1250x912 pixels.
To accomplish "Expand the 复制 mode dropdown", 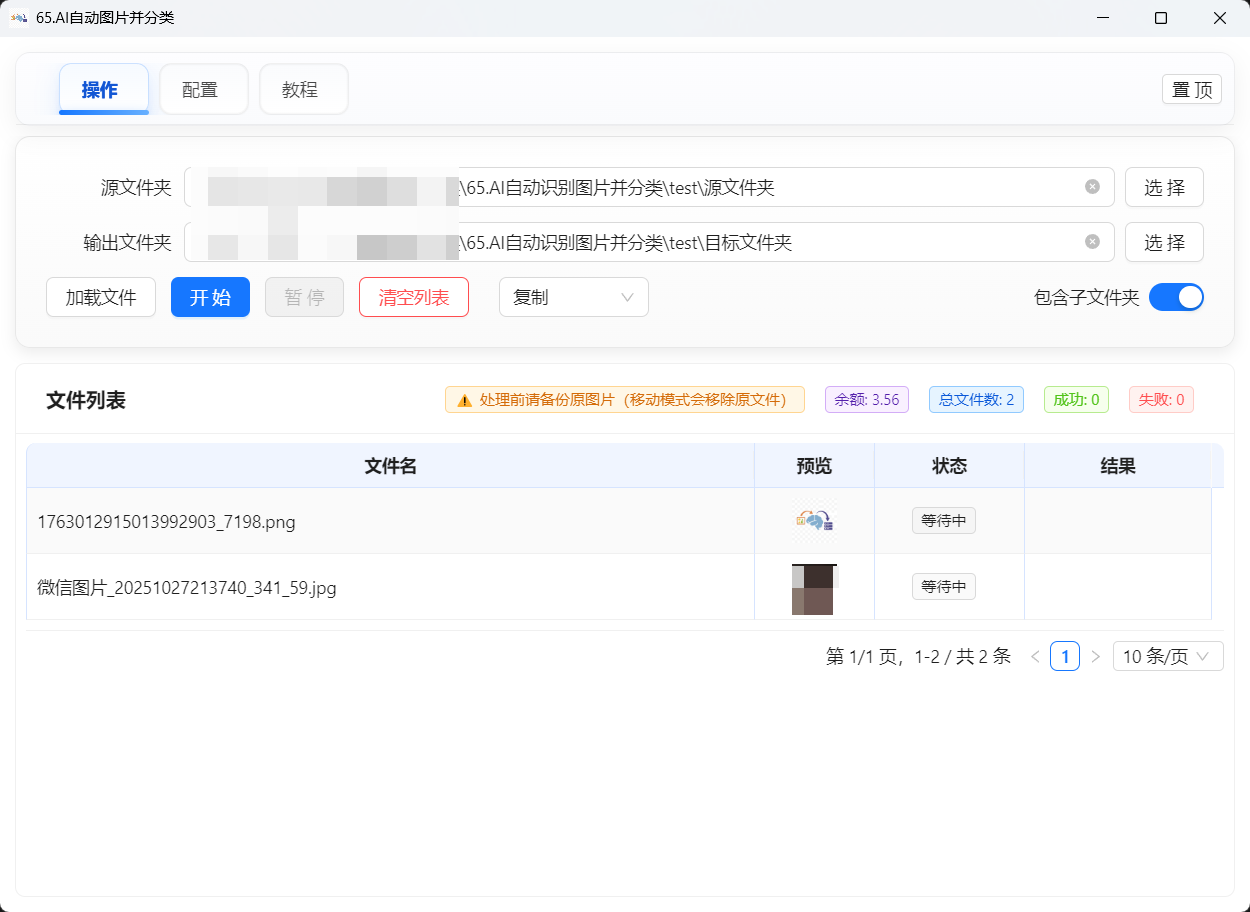I will coord(573,297).
